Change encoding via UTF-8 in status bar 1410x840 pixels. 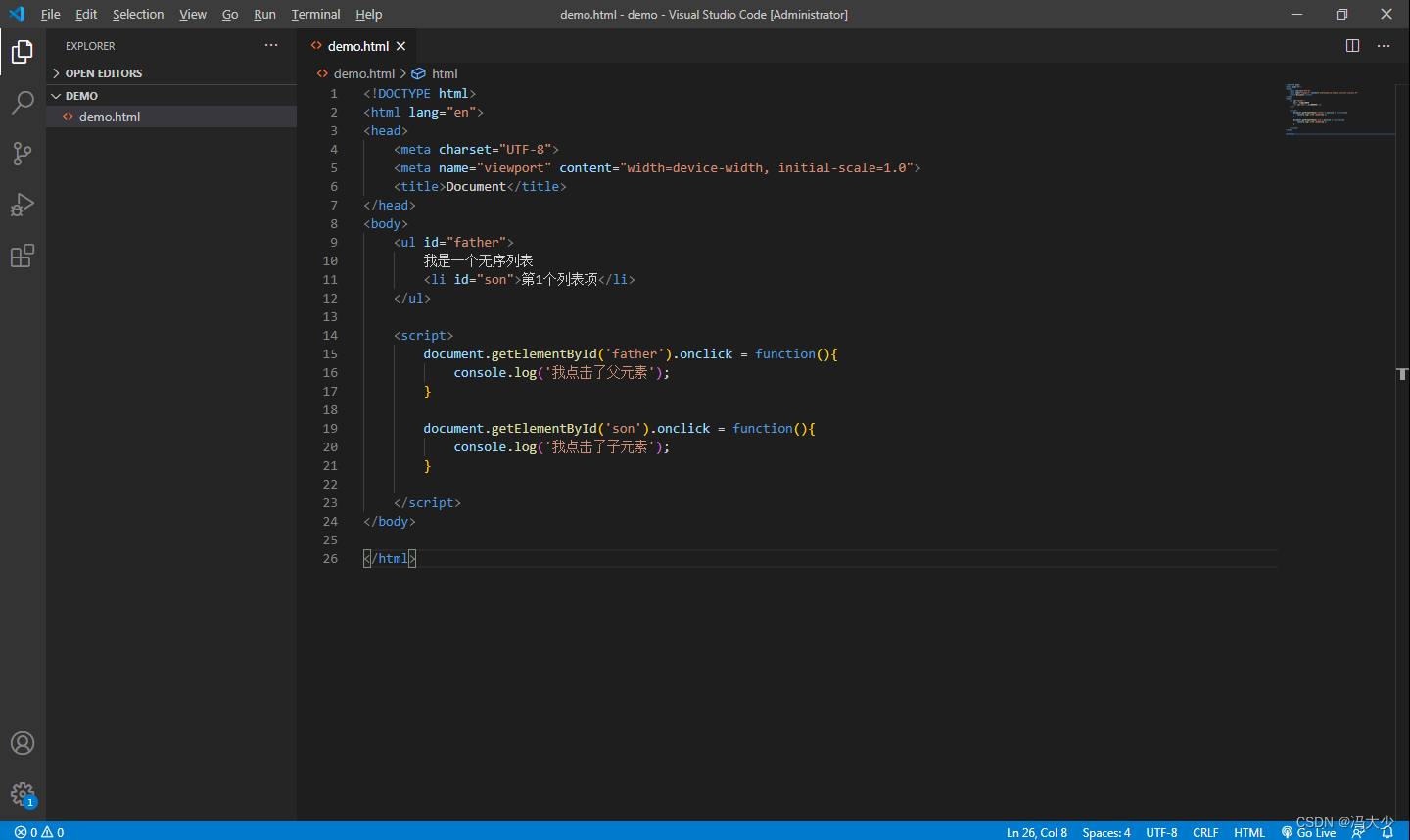(1161, 832)
